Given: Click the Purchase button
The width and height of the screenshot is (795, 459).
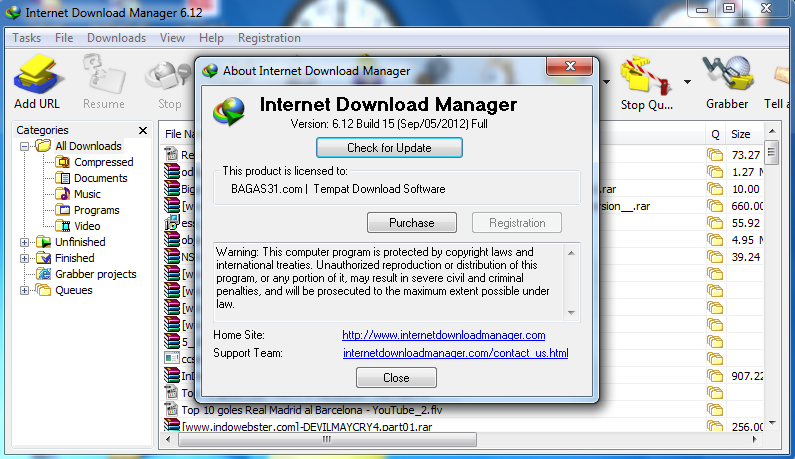Looking at the screenshot, I should (x=412, y=223).
